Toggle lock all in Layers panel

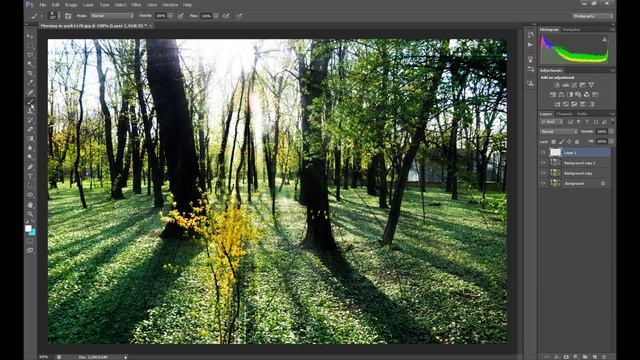pyautogui.click(x=577, y=142)
